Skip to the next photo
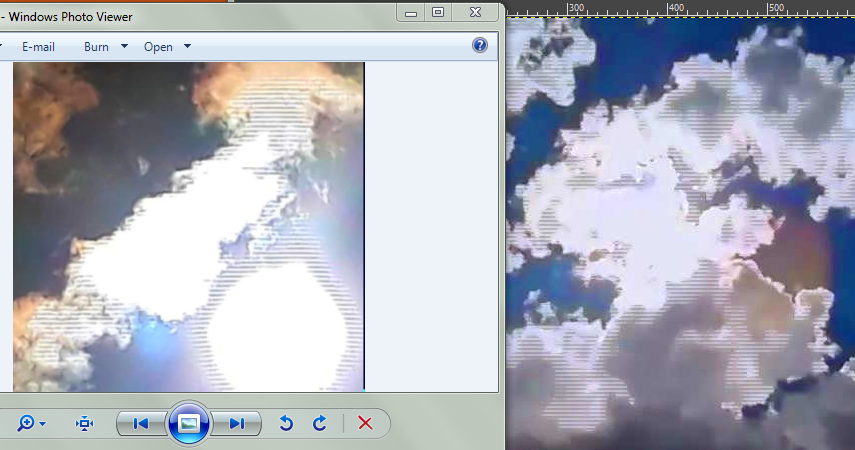This screenshot has height=450, width=855. (236, 424)
